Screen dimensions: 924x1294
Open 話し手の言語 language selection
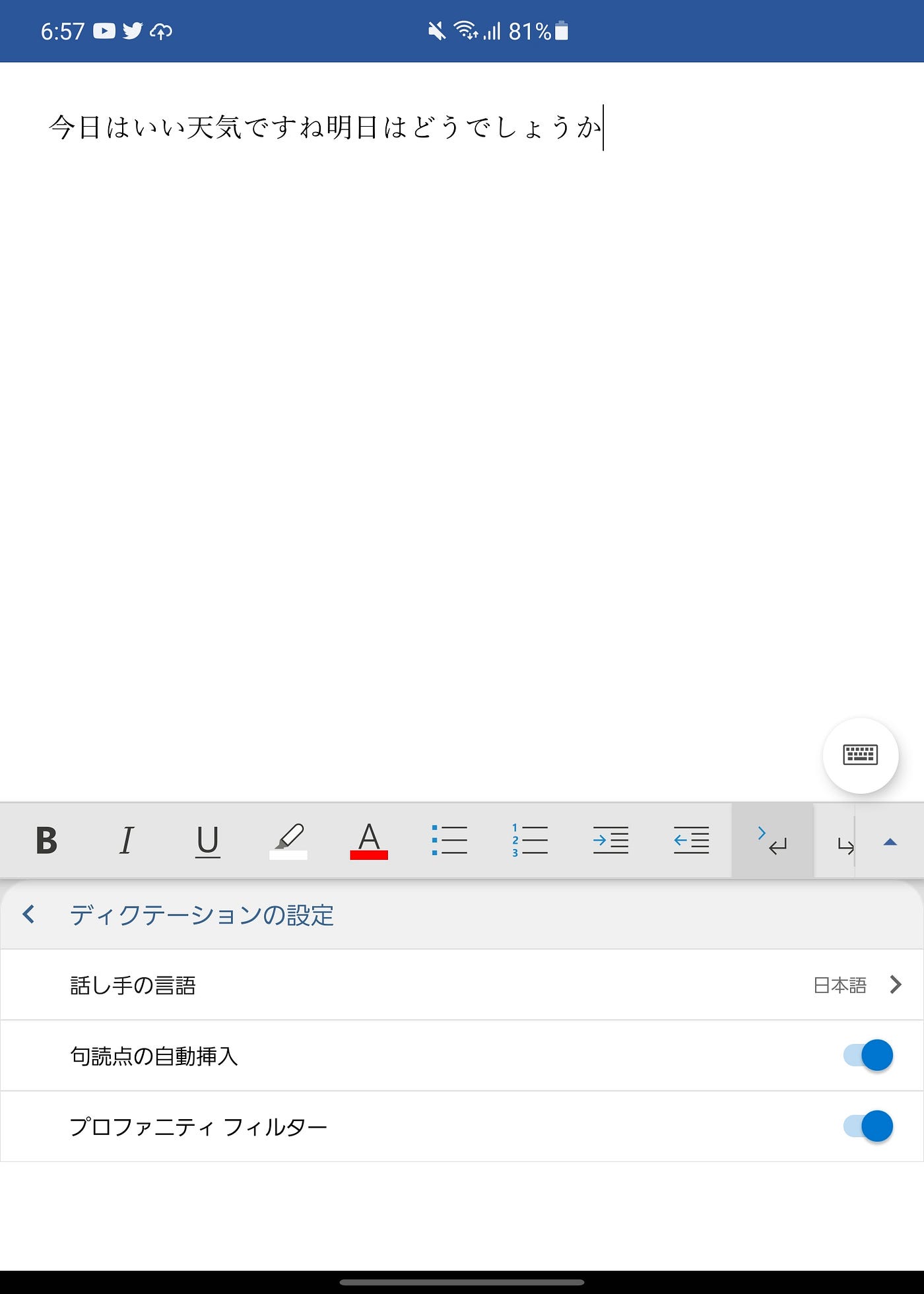(462, 985)
